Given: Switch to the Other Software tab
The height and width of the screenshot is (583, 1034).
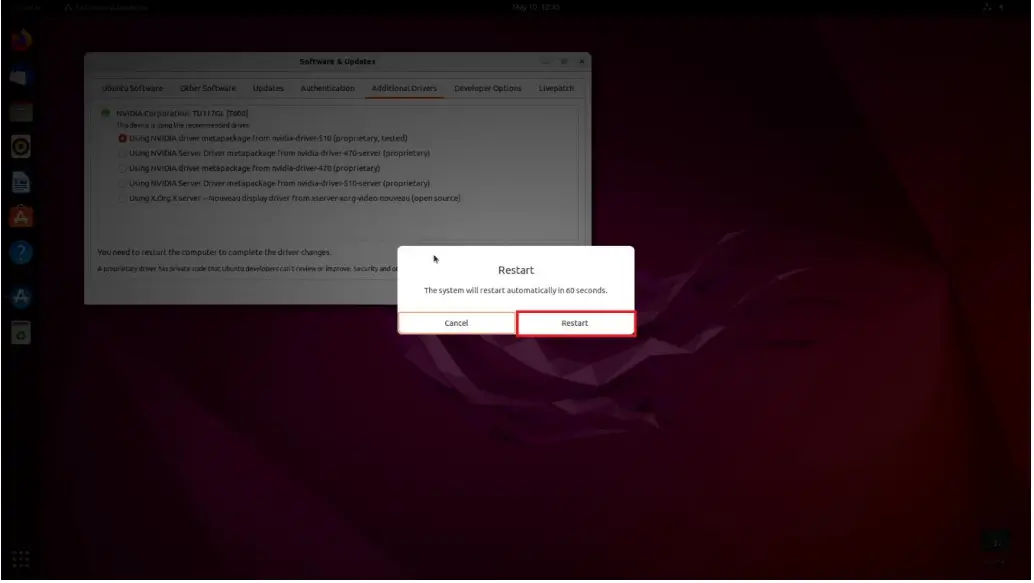Looking at the screenshot, I should click(208, 88).
